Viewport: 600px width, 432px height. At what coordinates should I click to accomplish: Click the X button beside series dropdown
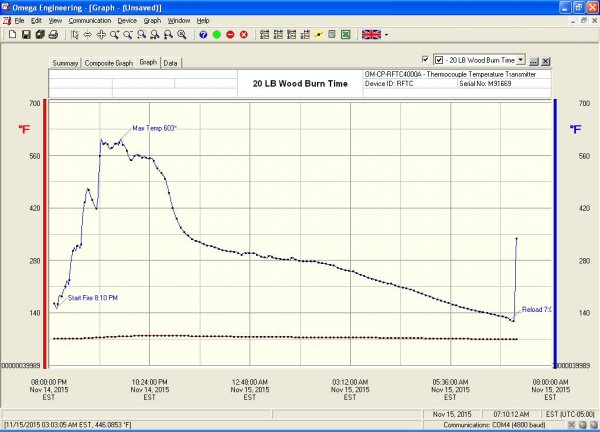(x=546, y=60)
